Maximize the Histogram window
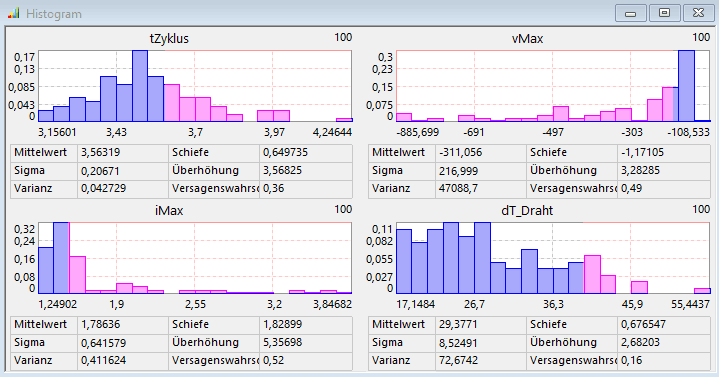The width and height of the screenshot is (719, 377). 664,13
